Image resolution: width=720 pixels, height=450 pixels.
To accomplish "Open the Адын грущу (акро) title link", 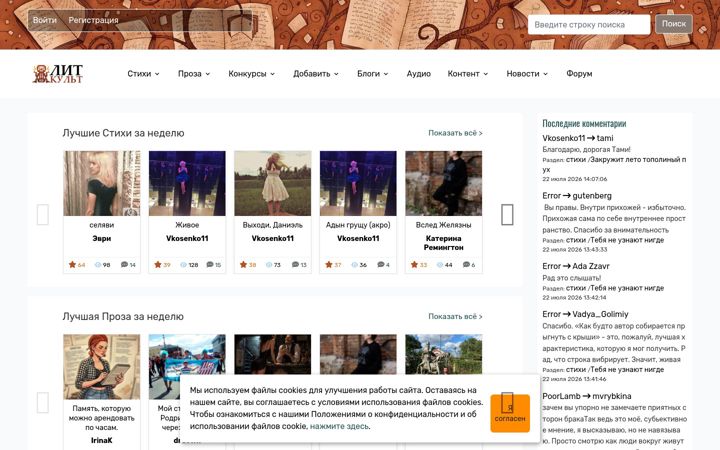I will coord(358,225).
